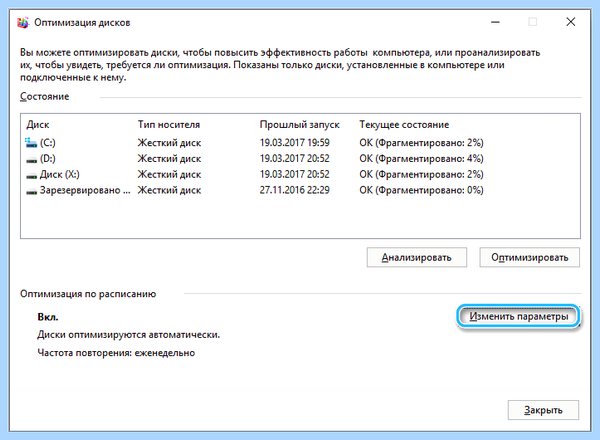Image resolution: width=600 pixels, height=440 pixels.
Task: Click the Оптимизировать button
Action: pos(530,257)
